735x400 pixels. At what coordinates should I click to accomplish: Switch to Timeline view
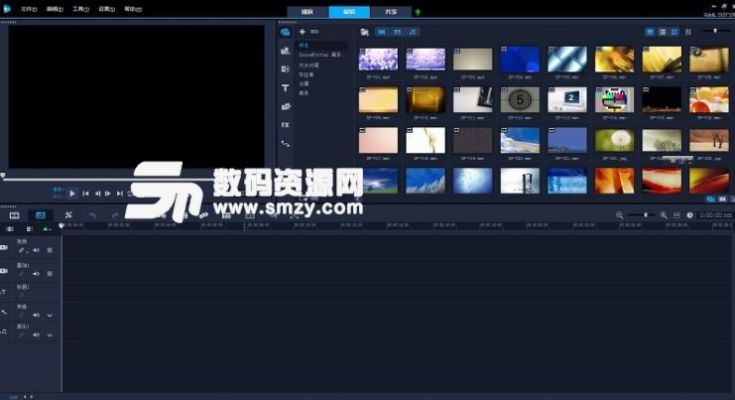coord(40,215)
